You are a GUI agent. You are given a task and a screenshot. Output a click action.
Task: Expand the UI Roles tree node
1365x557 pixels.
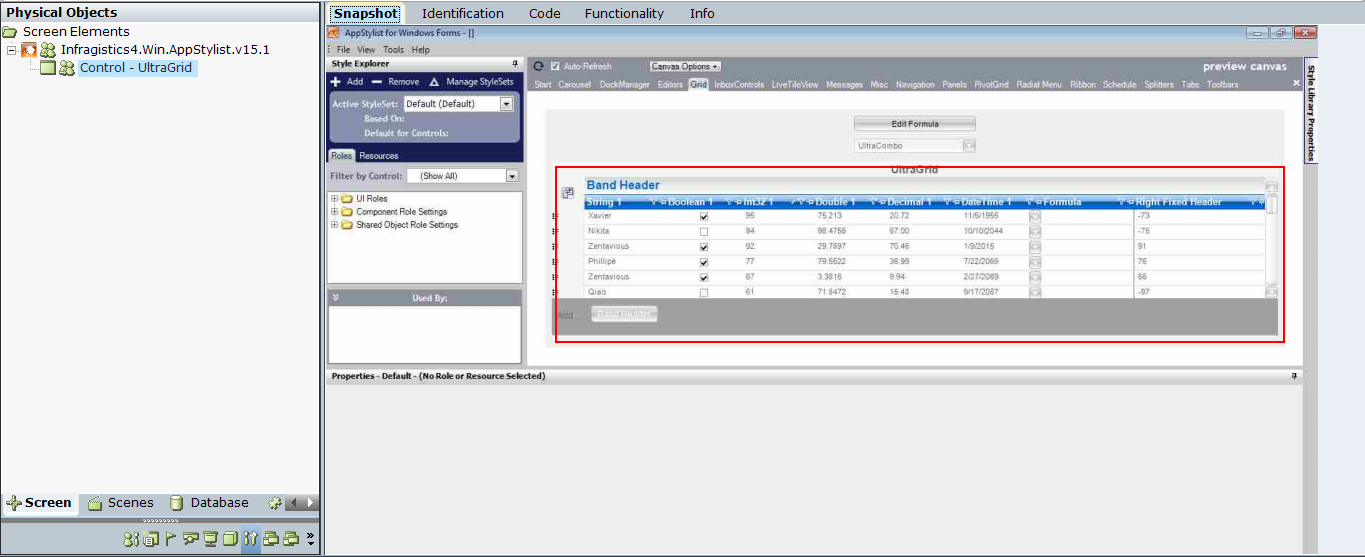(x=334, y=199)
